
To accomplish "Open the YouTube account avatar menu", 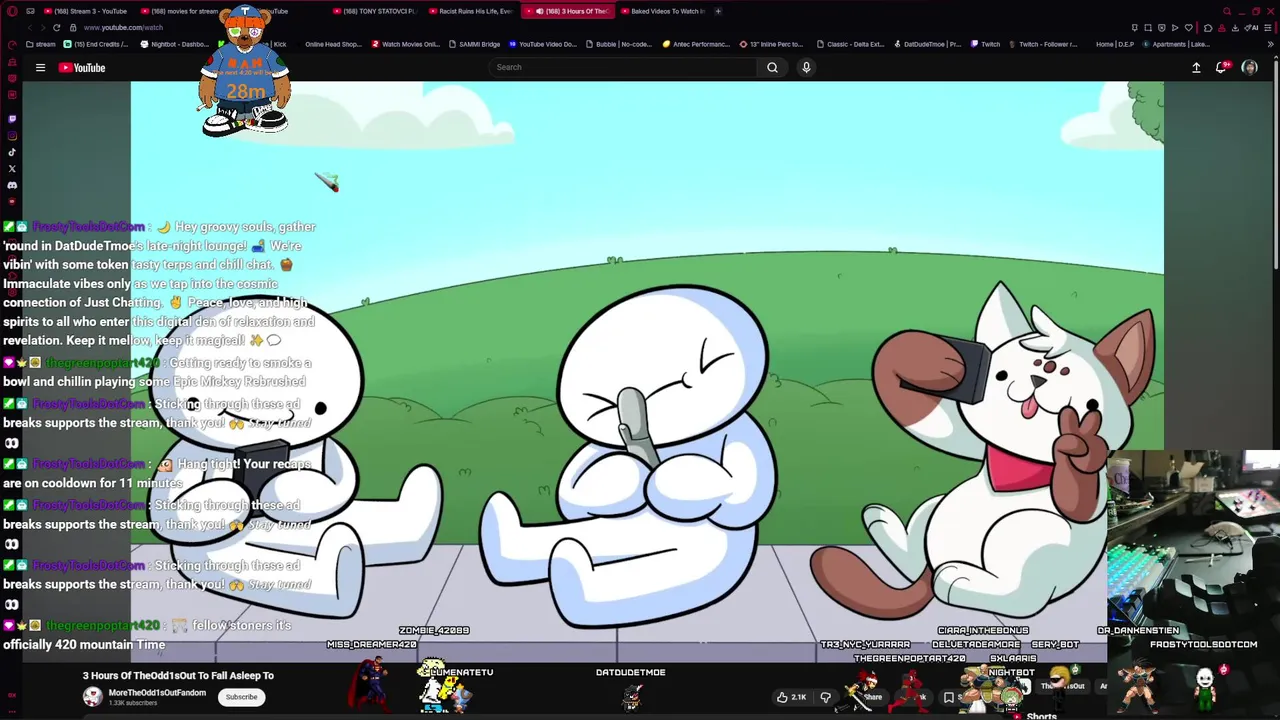I will point(1249,67).
